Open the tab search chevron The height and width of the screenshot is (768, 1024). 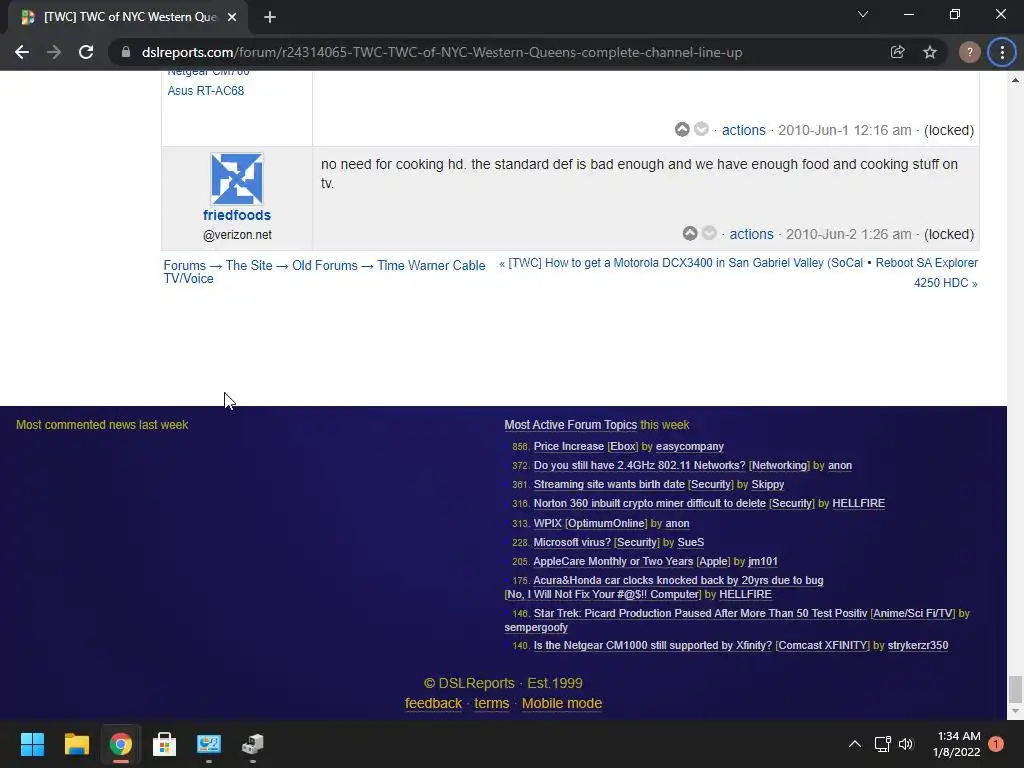(863, 14)
